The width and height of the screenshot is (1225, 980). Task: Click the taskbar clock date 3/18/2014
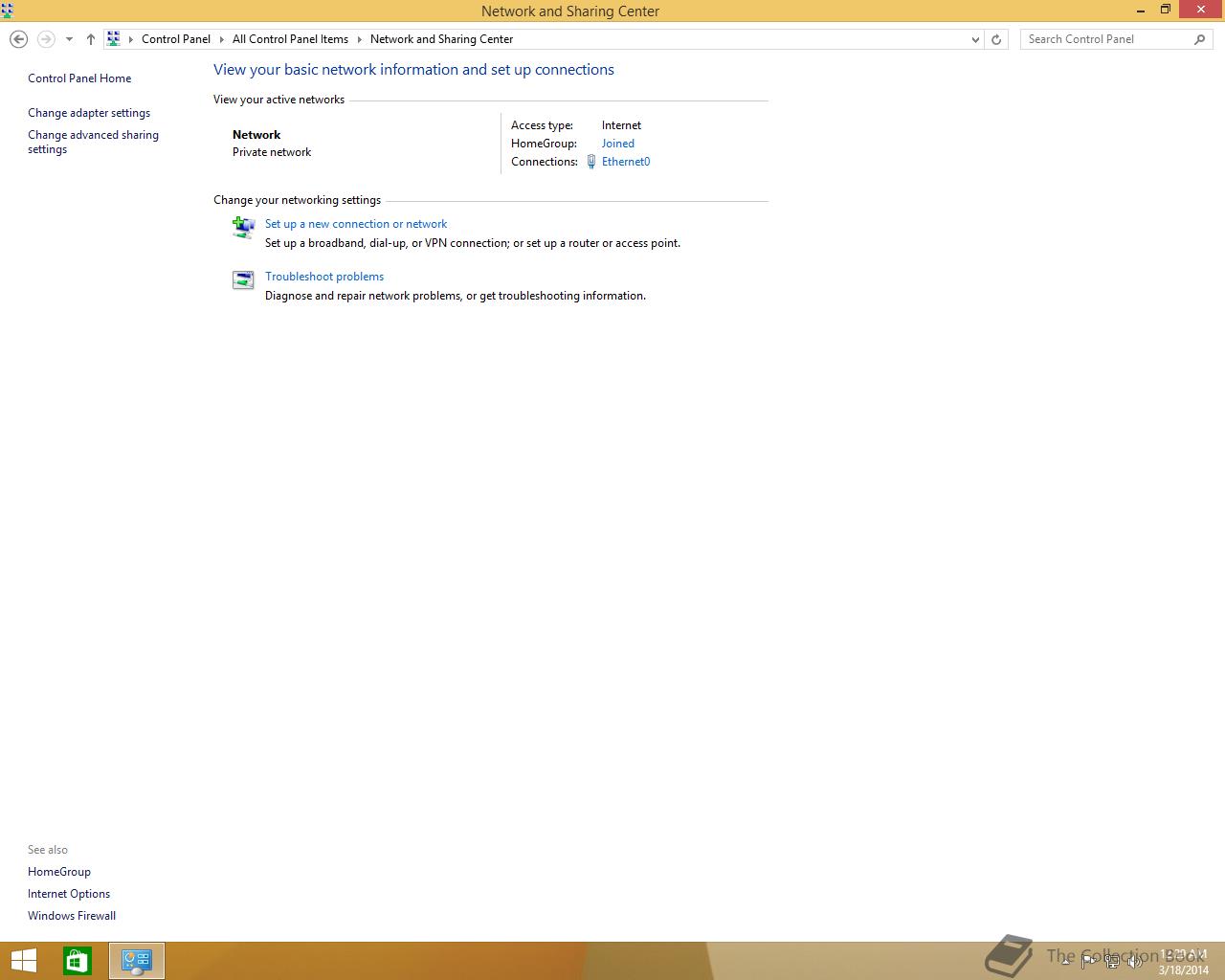click(x=1184, y=969)
